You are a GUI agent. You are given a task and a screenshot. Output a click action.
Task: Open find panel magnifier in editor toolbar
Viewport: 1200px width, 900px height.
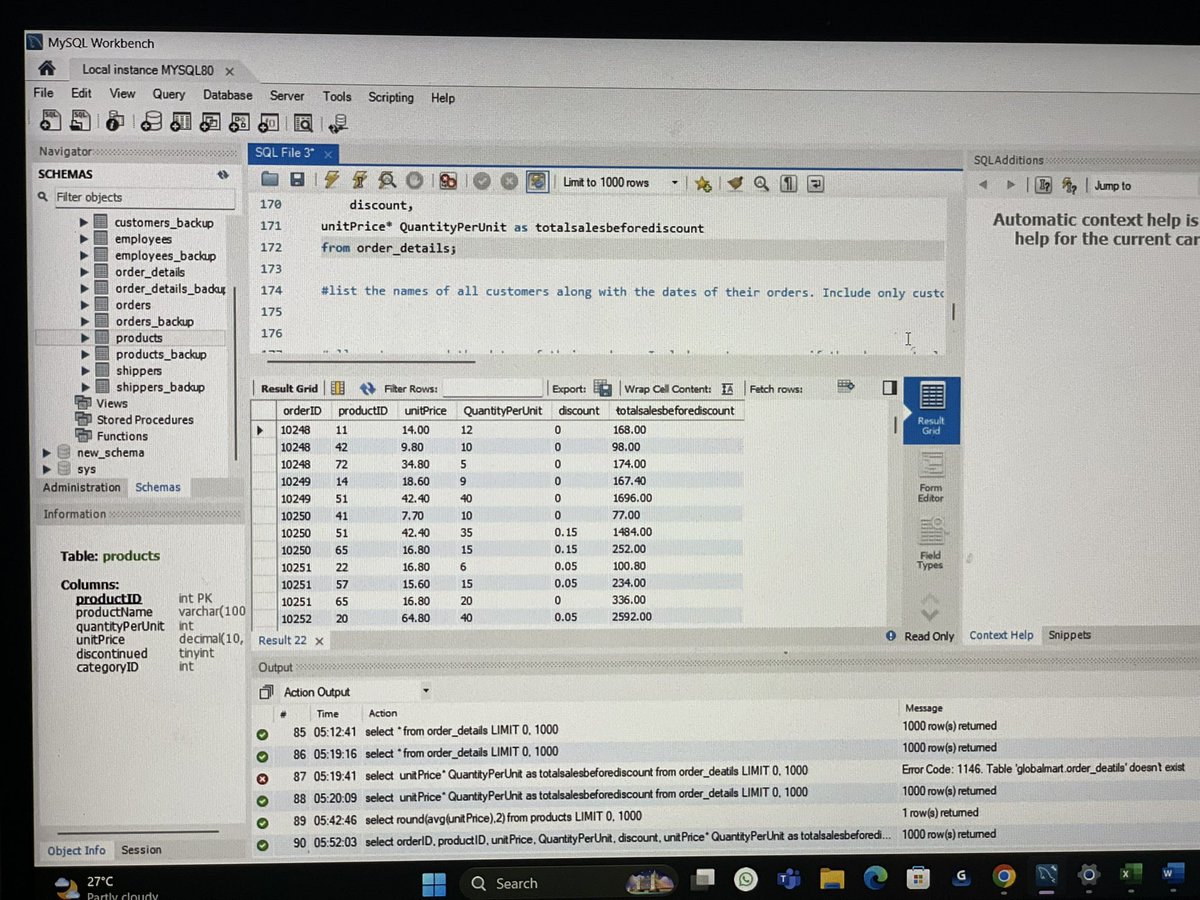click(762, 184)
